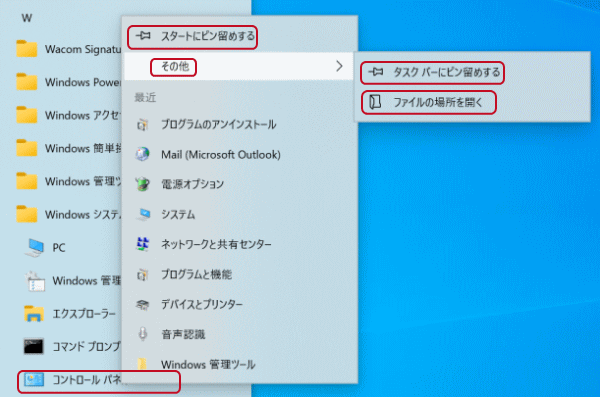This screenshot has height=397, width=600.
Task: Click the コントロール パネル icon
Action: [x=34, y=380]
